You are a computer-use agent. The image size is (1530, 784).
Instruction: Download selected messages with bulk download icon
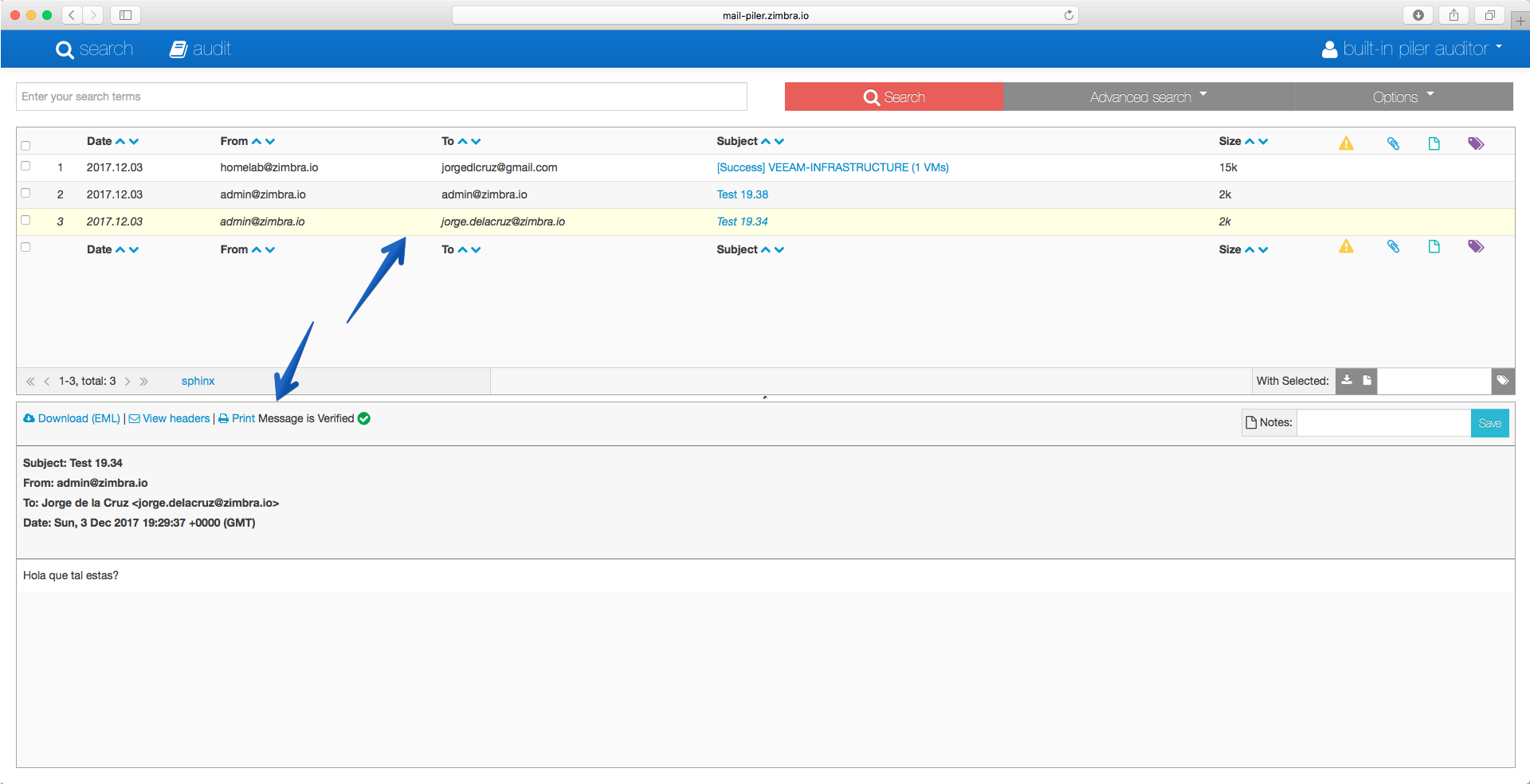coord(1347,380)
